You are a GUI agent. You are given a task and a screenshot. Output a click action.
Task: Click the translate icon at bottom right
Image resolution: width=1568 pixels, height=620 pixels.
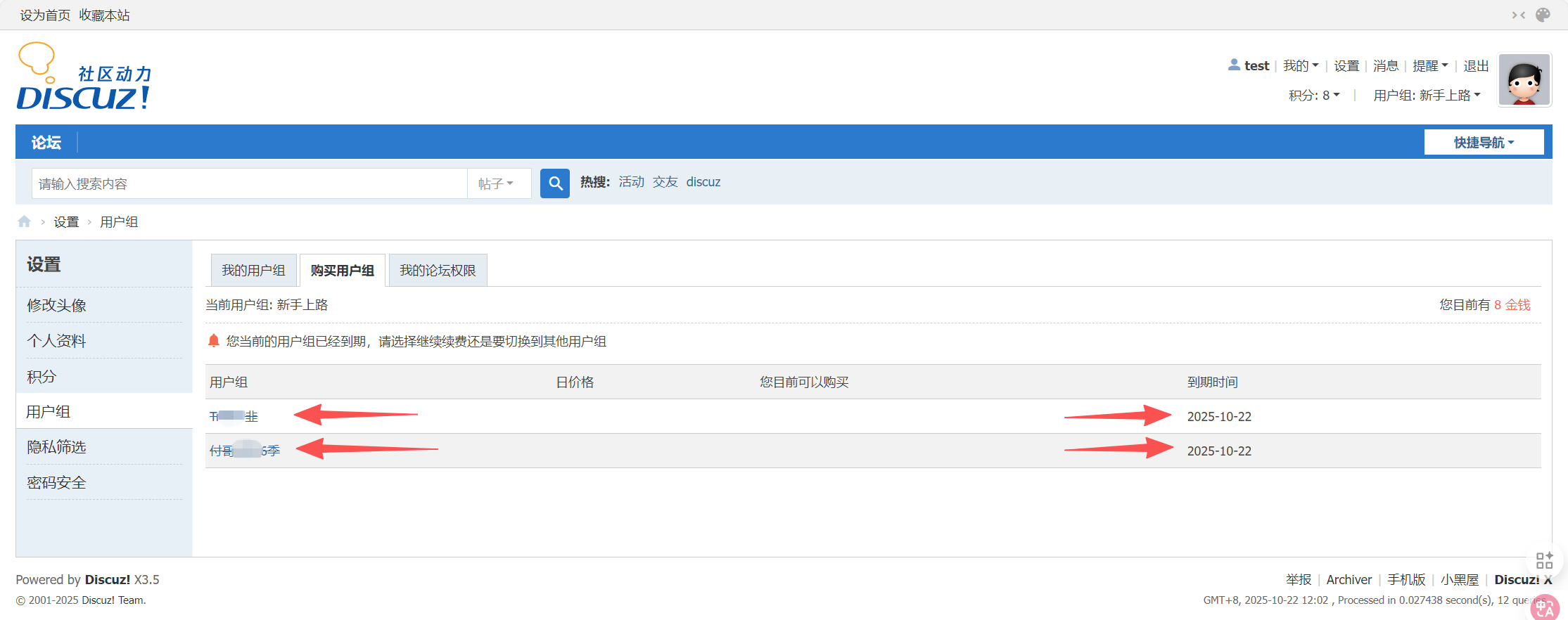click(x=1544, y=607)
